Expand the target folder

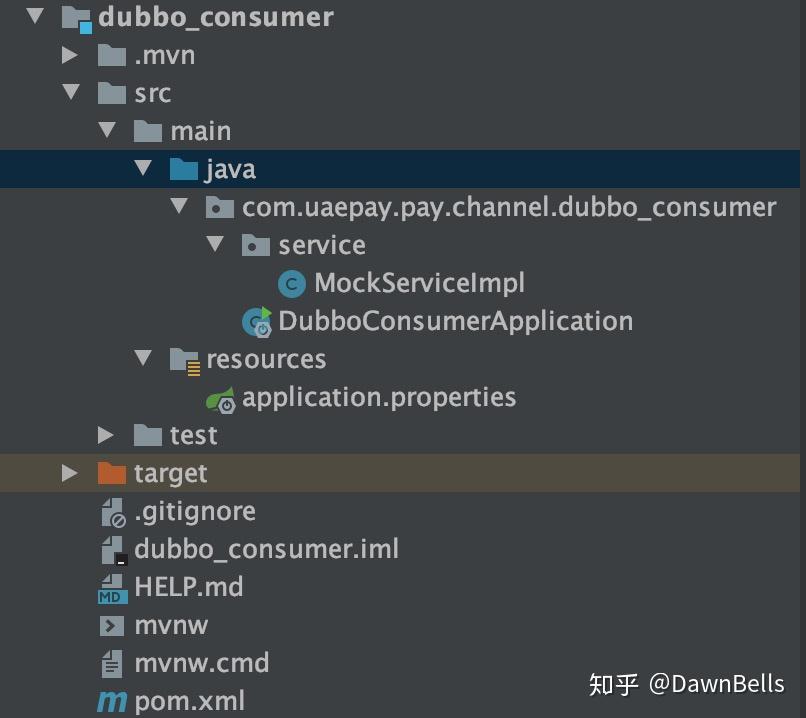point(69,472)
